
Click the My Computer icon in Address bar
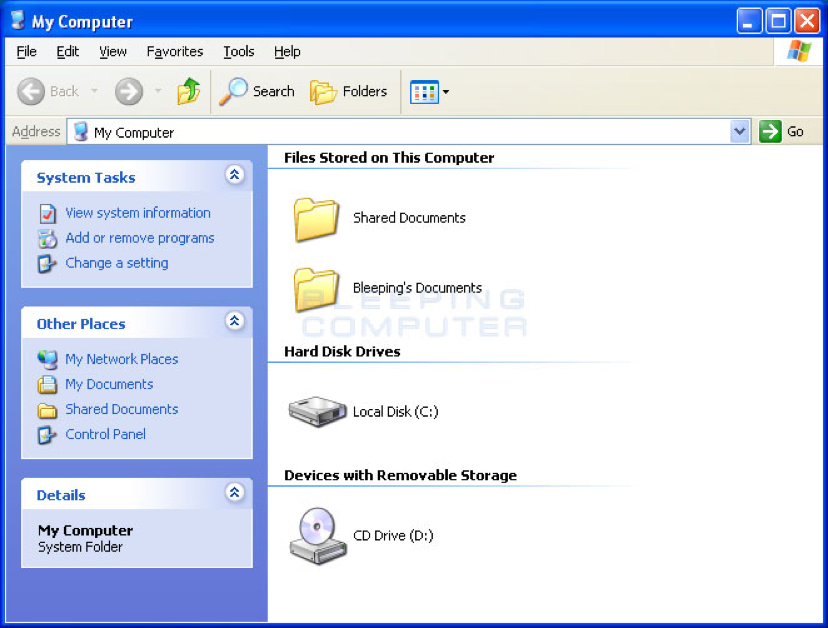[80, 132]
